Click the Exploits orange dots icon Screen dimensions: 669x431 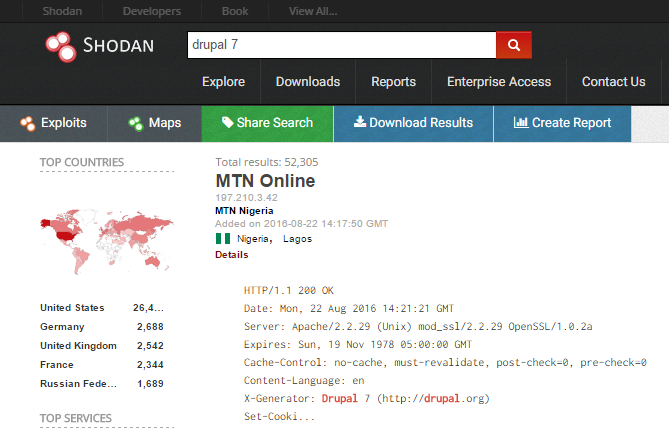(28, 123)
